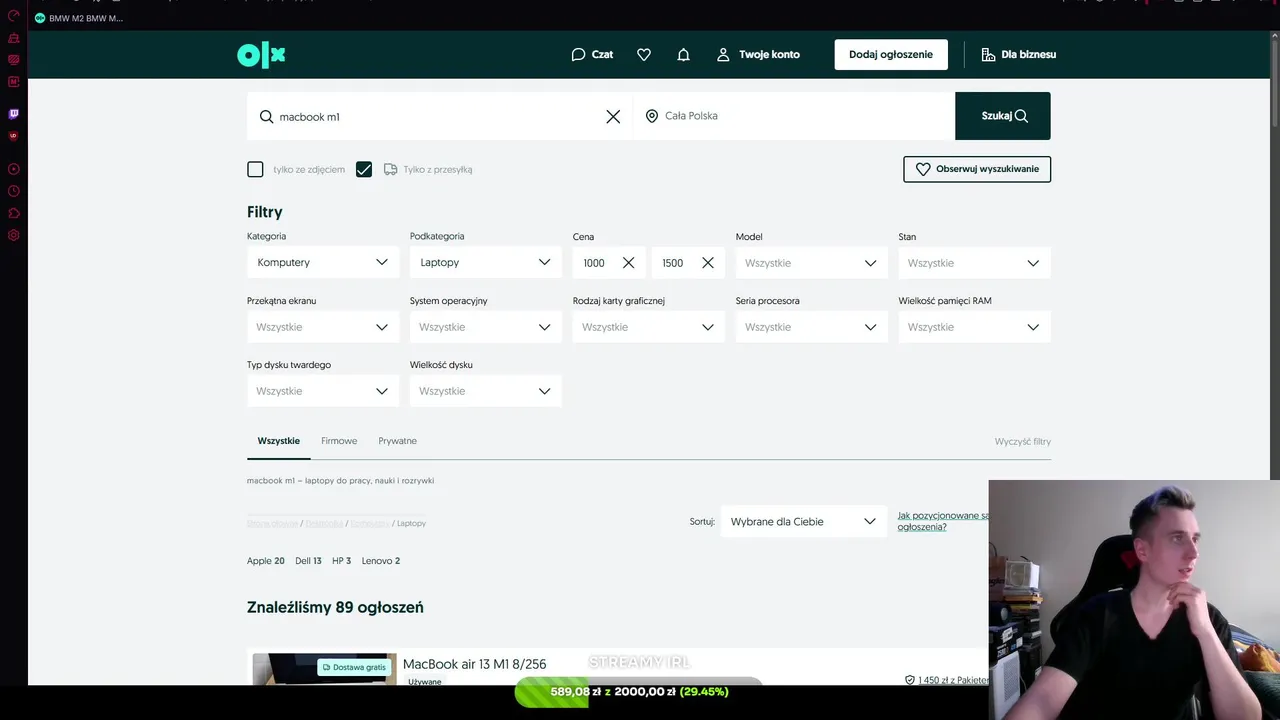1280x720 pixels.
Task: Click Obserwuj wyszukiwanie button
Action: click(977, 170)
